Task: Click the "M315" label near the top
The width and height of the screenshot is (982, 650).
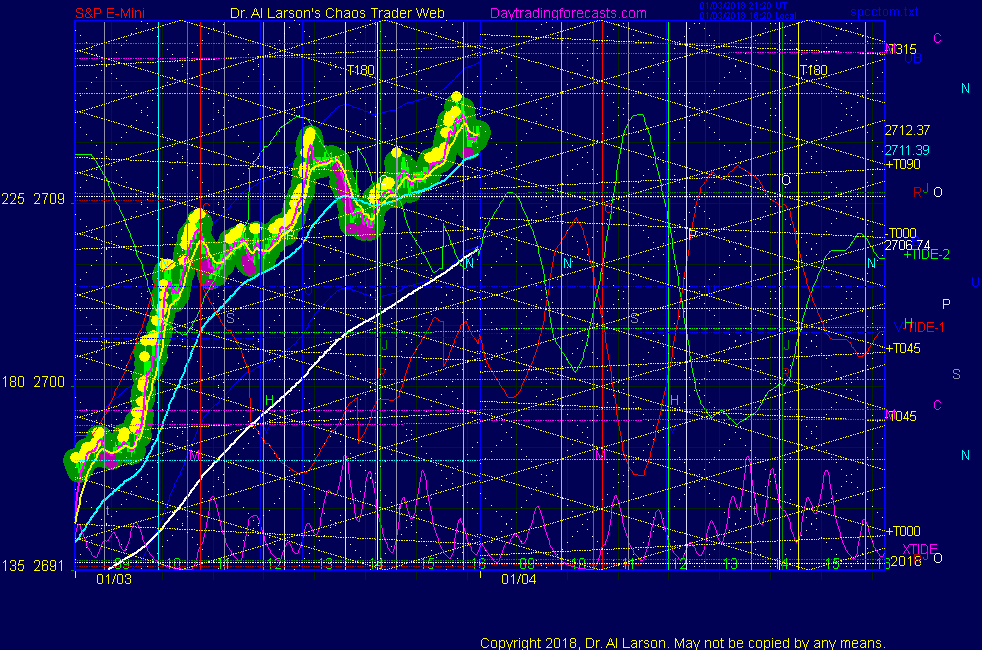Action: [901, 49]
